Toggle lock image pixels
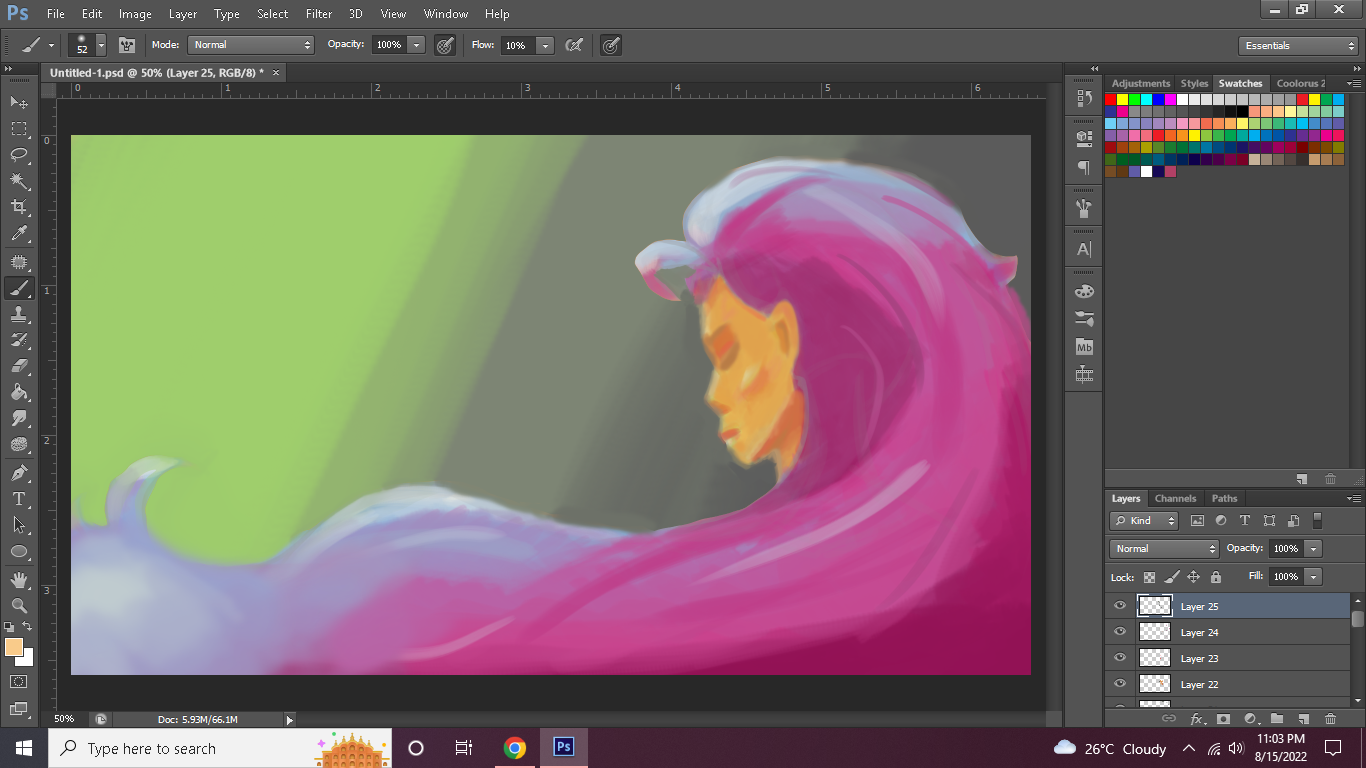 click(x=1171, y=577)
